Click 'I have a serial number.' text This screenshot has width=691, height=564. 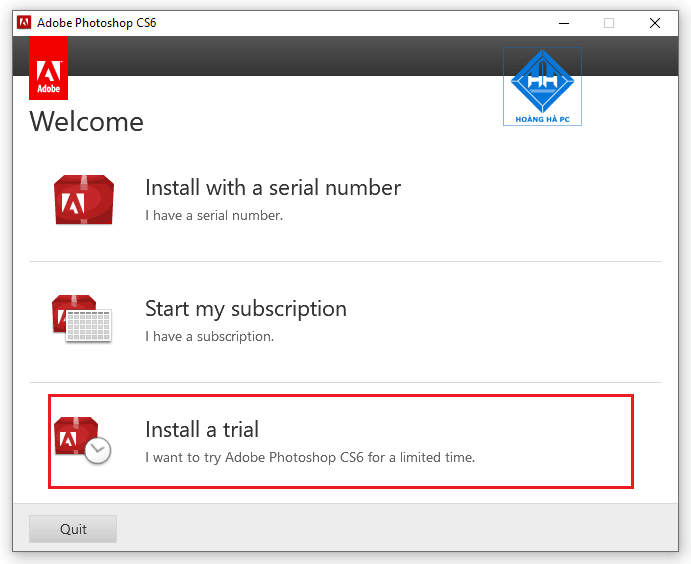point(214,215)
